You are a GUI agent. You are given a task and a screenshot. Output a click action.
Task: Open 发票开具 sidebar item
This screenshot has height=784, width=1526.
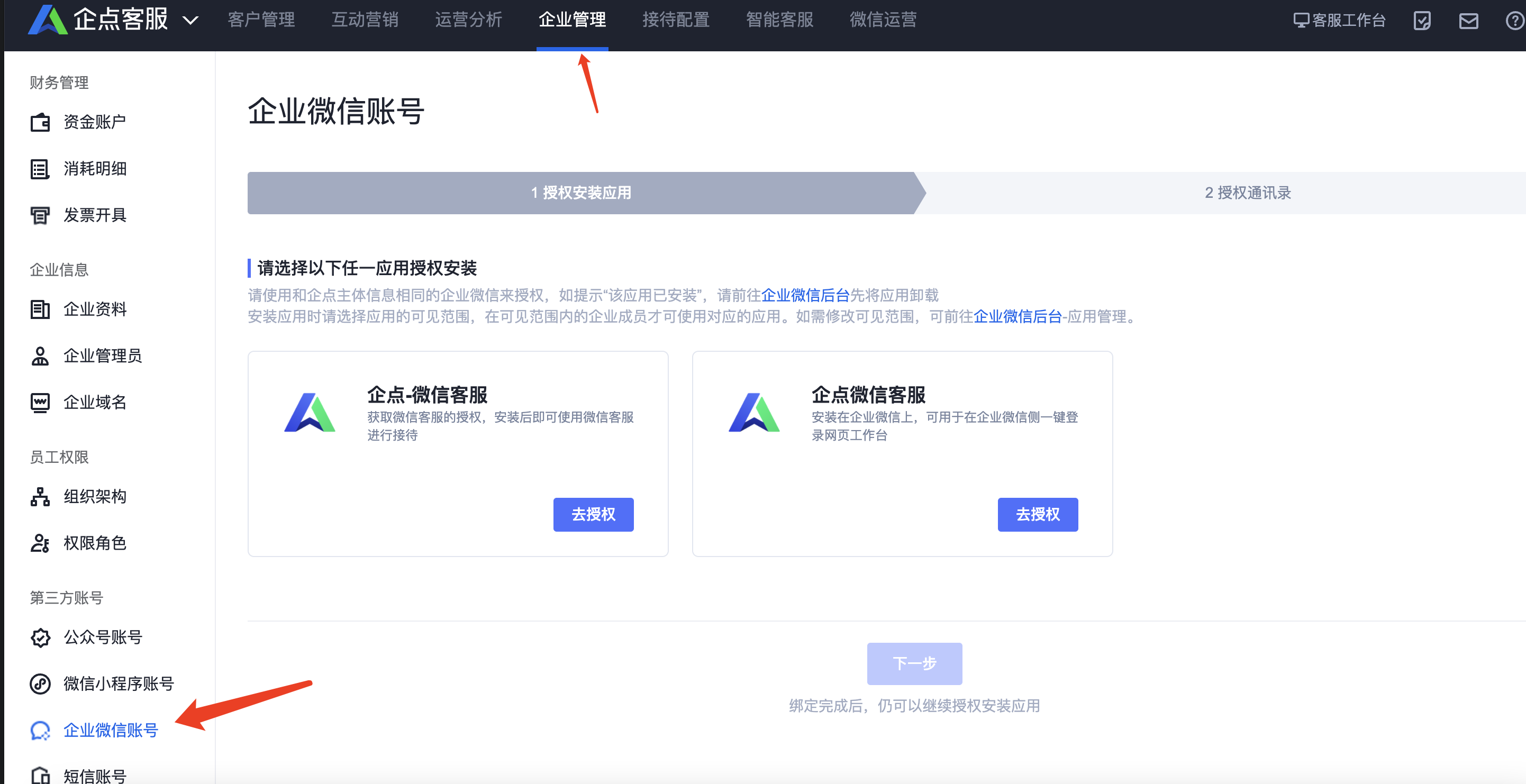point(95,215)
